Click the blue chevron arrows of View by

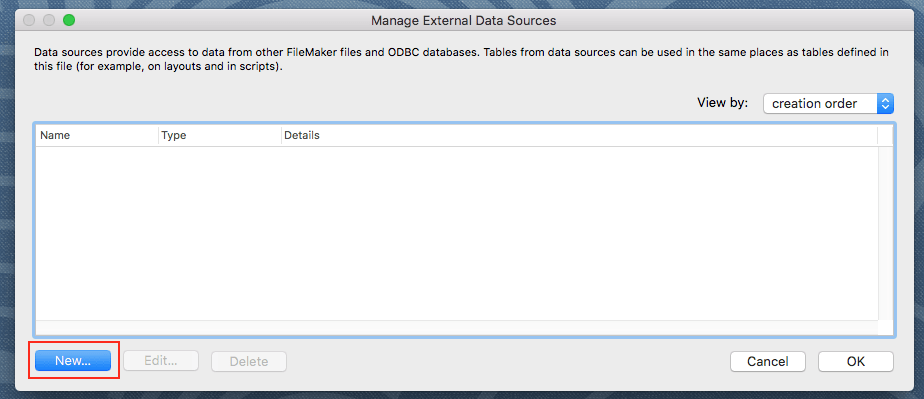885,104
